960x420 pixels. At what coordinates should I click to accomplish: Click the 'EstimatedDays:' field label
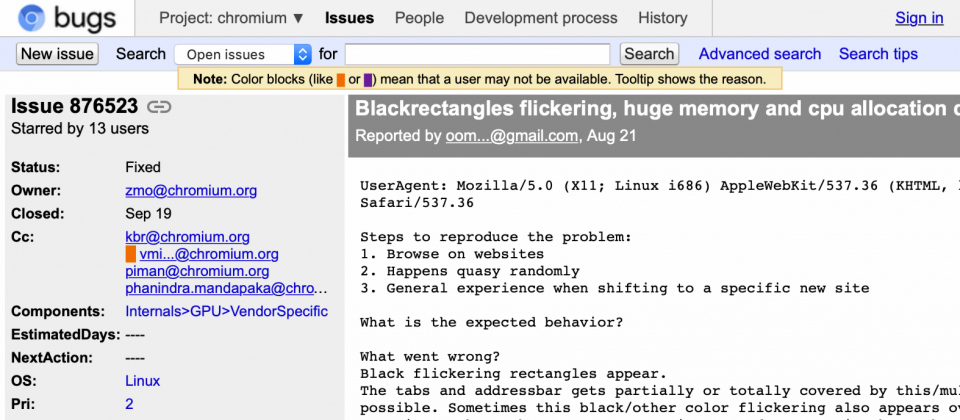point(66,334)
